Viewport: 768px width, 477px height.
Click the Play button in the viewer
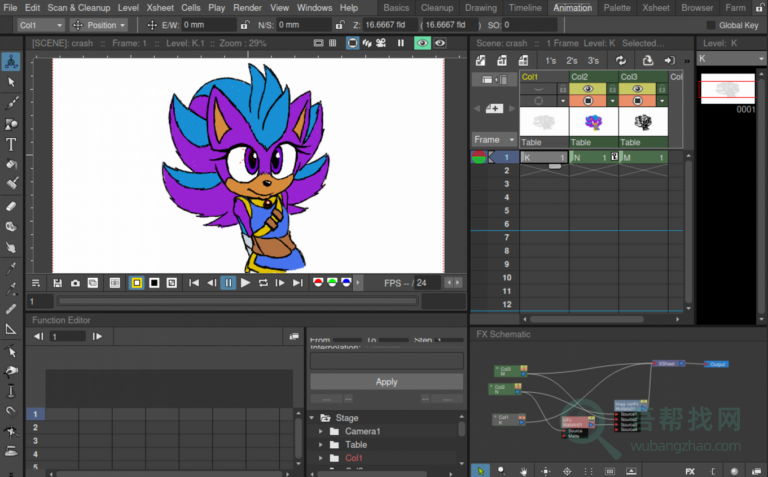[x=246, y=283]
